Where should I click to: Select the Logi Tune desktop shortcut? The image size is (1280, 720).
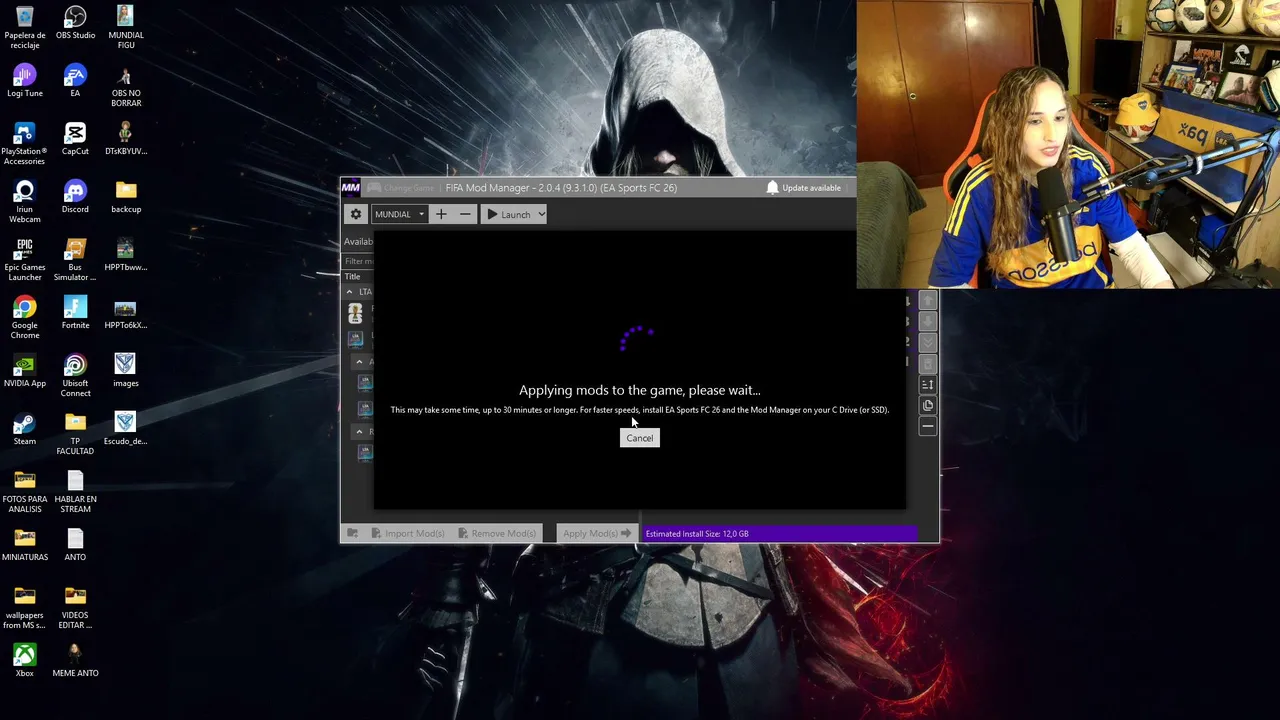click(25, 82)
